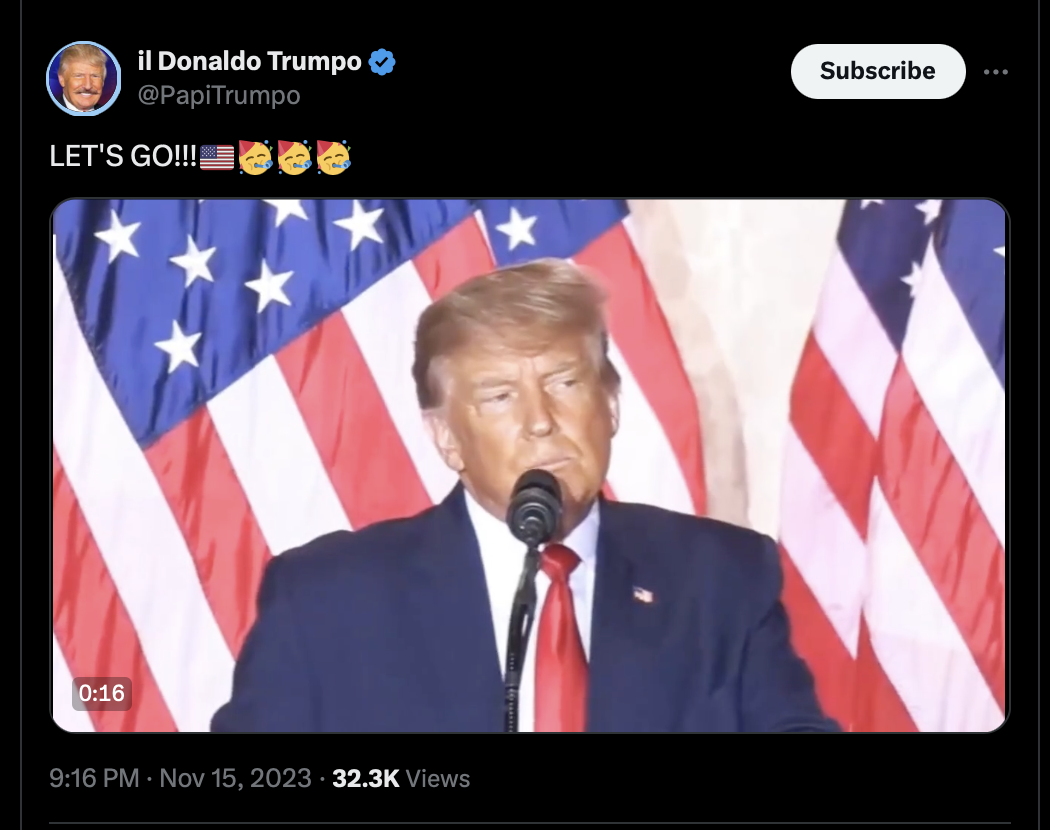Visit the @PapiTrumpo handle link
1050x830 pixels.
(219, 95)
